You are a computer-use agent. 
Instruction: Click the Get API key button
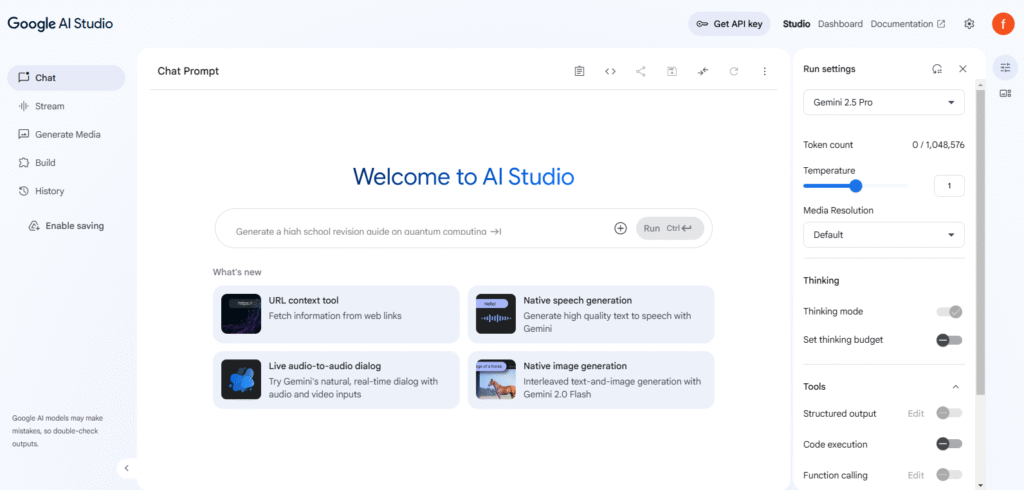(729, 24)
